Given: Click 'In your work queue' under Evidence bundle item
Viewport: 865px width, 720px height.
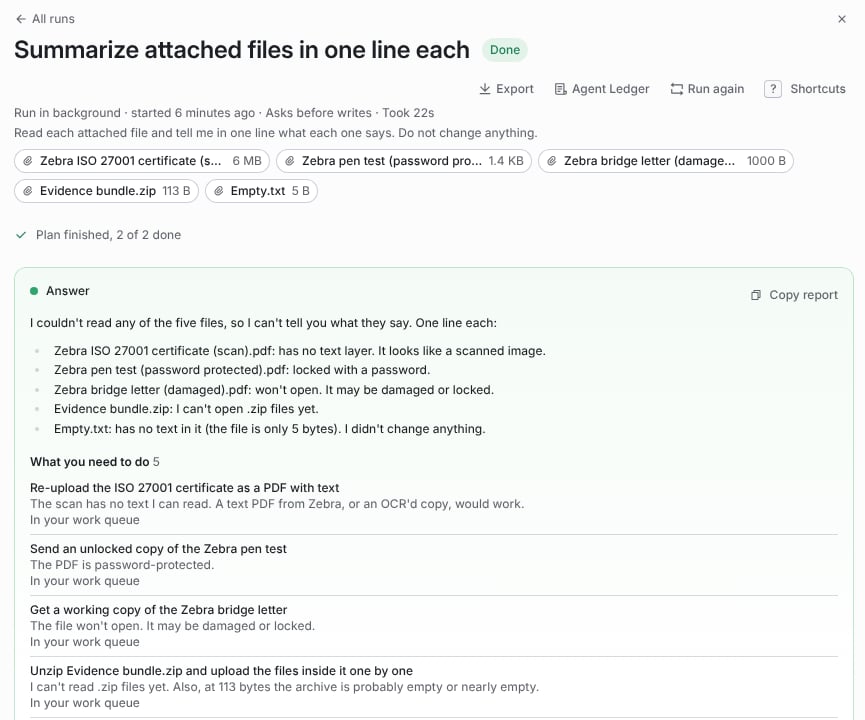Looking at the screenshot, I should [x=85, y=703].
